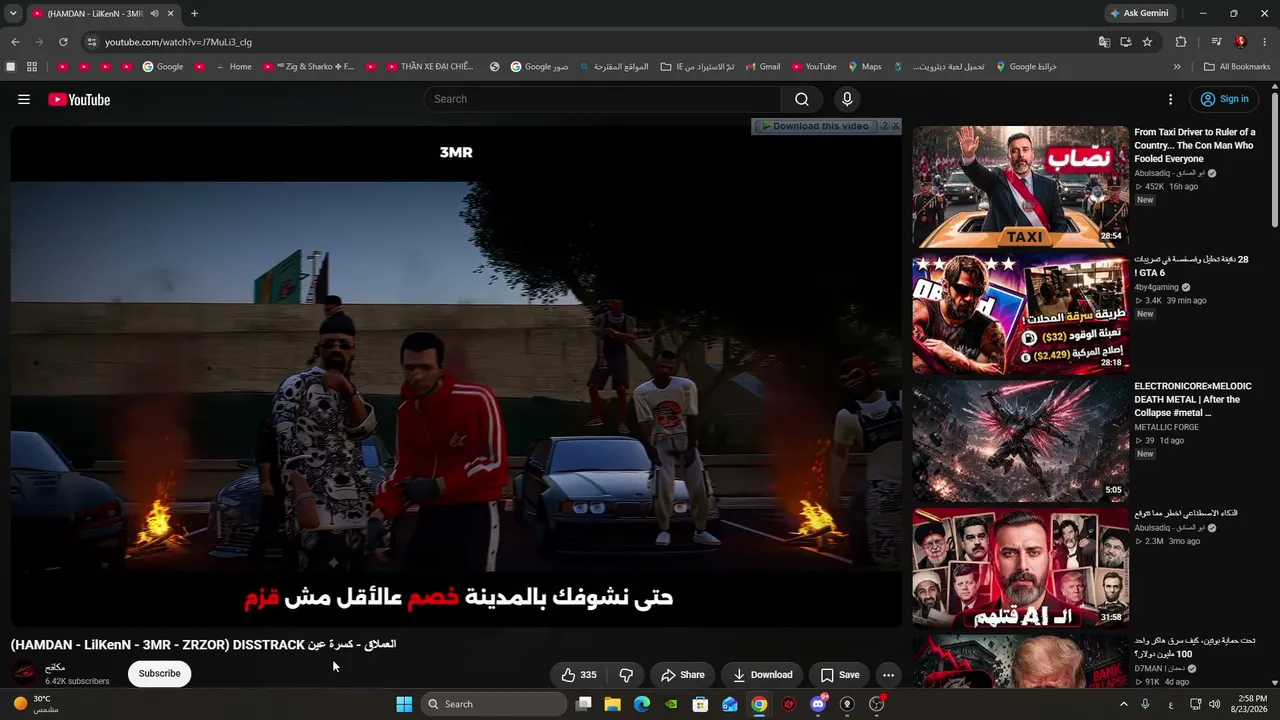Open METALLIC FORGE channel link
The width and height of the screenshot is (1280, 720).
click(x=1166, y=427)
